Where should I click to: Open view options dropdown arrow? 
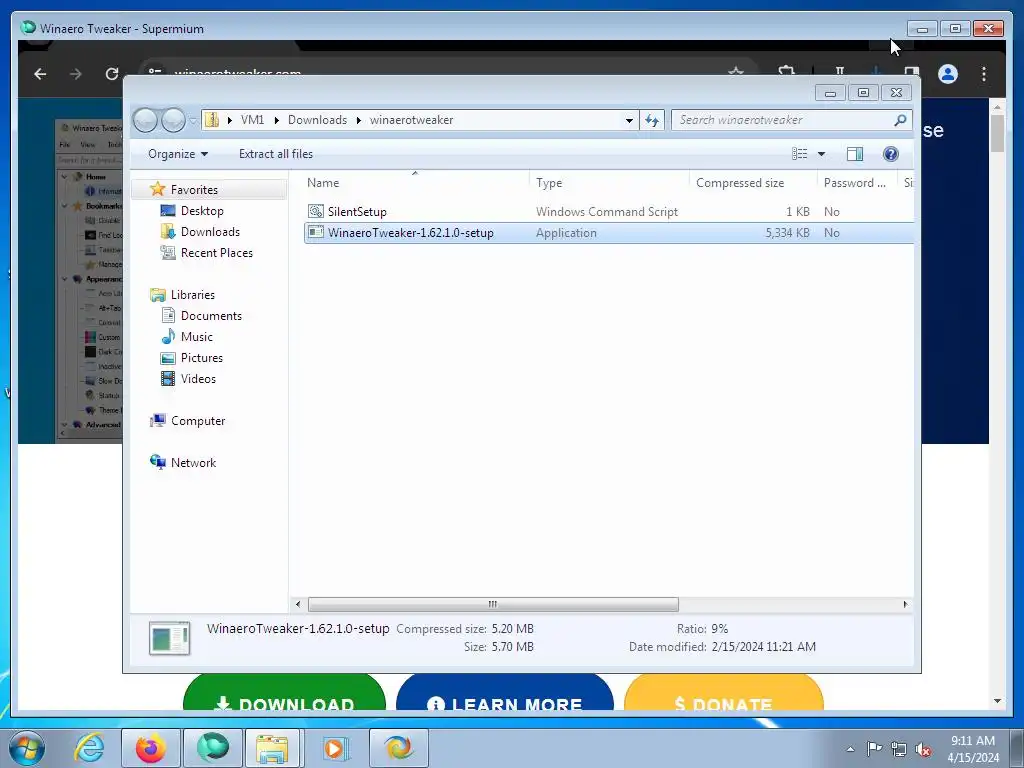[x=822, y=154]
